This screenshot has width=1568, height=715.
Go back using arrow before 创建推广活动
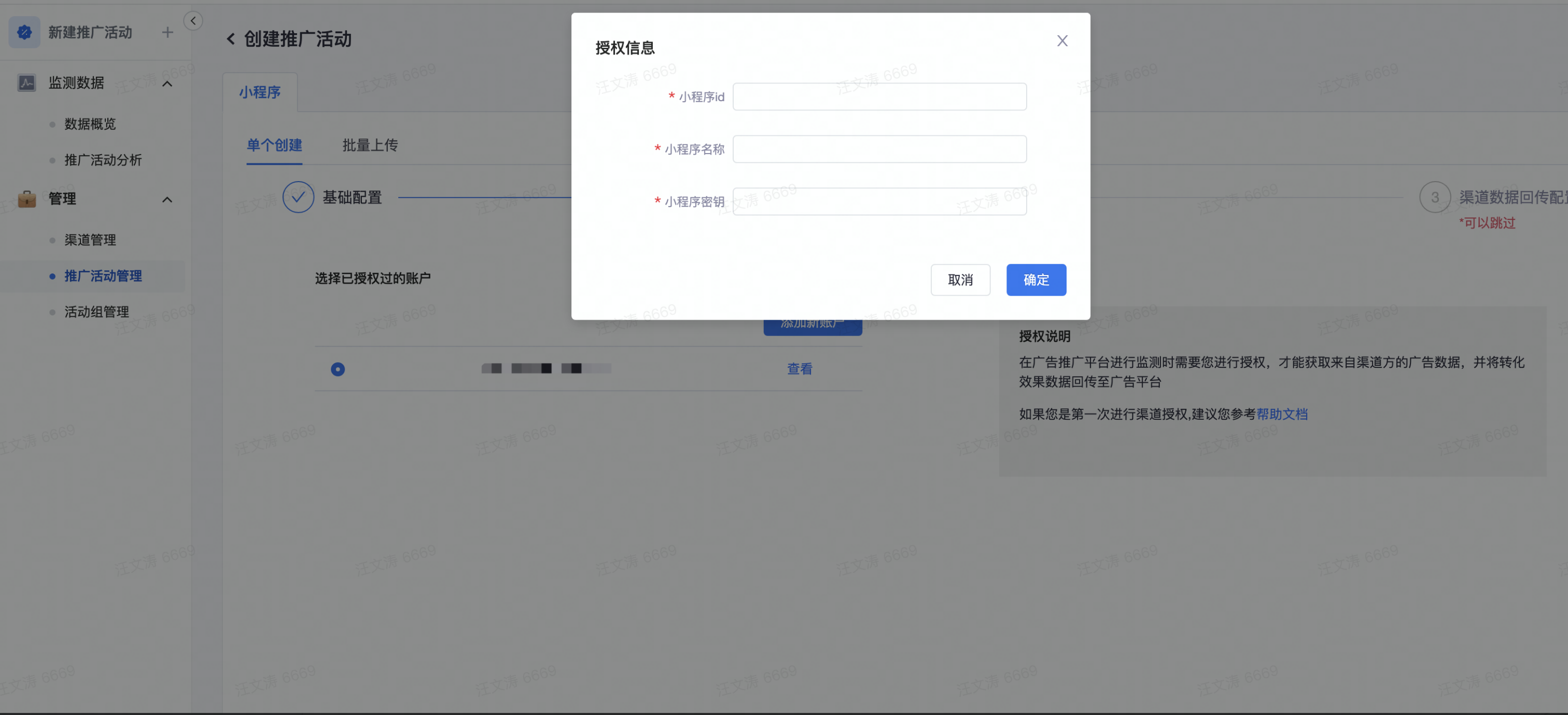coord(231,39)
